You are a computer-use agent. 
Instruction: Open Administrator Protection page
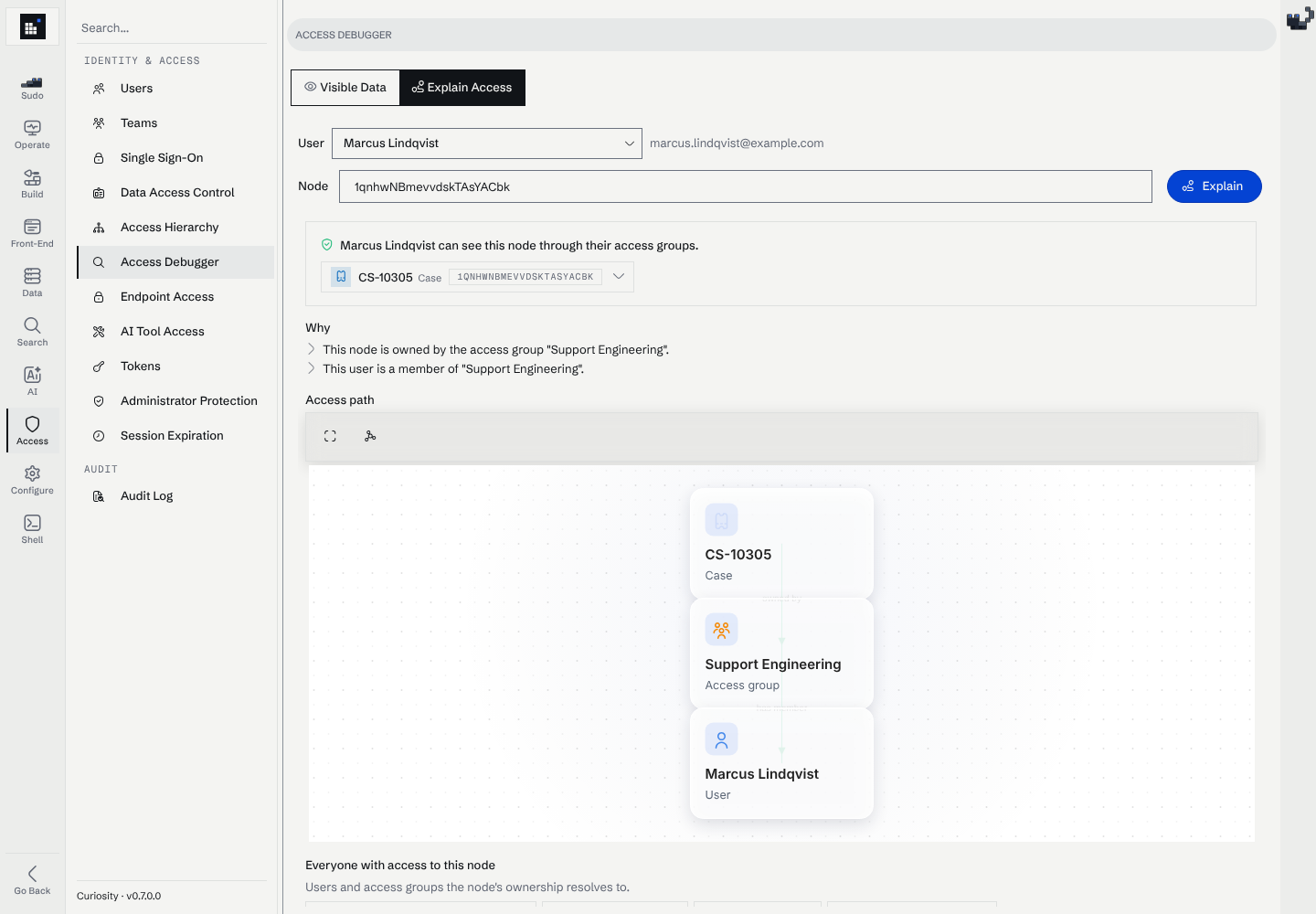pos(175,401)
